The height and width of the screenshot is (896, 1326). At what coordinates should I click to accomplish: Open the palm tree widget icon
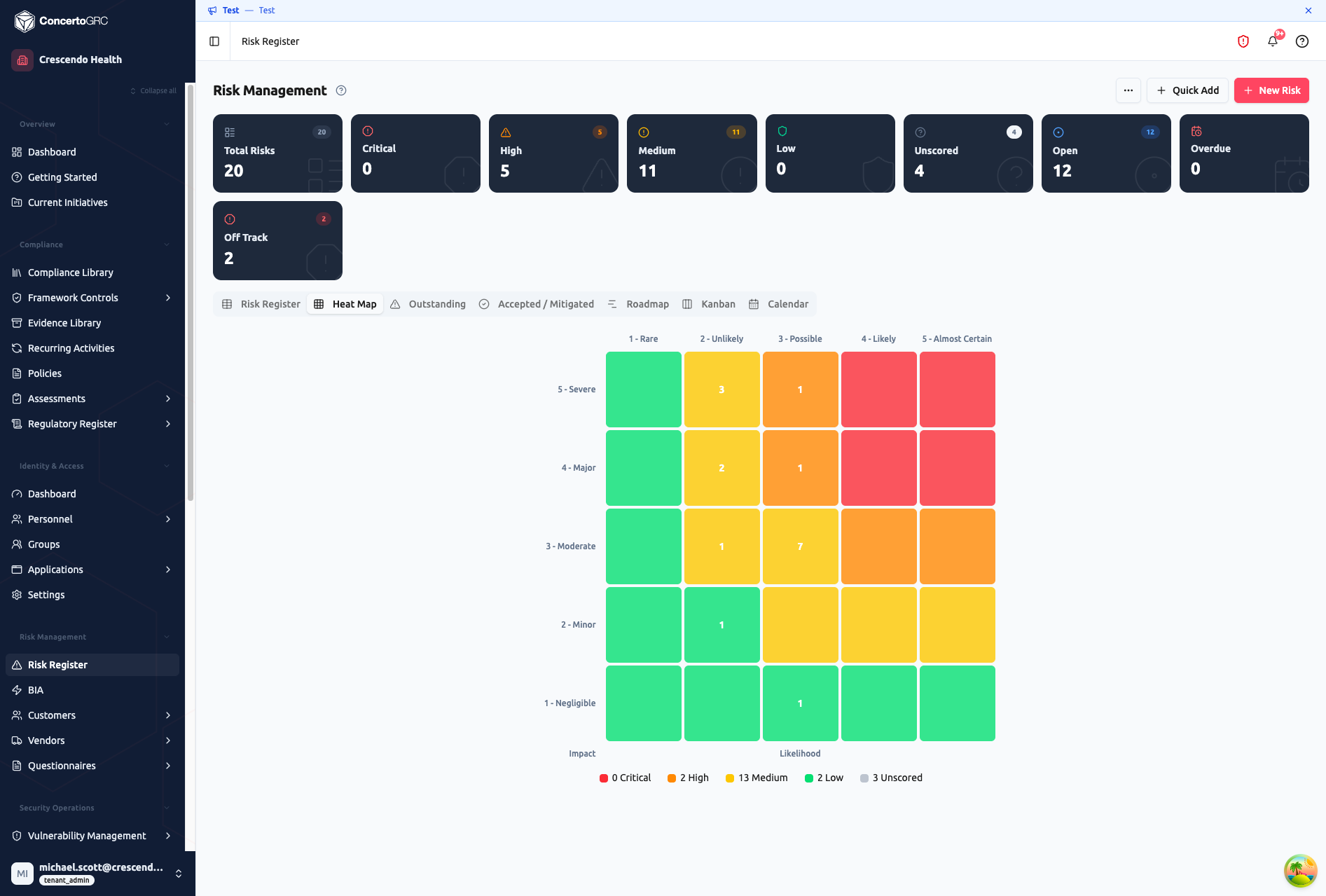(1300, 871)
